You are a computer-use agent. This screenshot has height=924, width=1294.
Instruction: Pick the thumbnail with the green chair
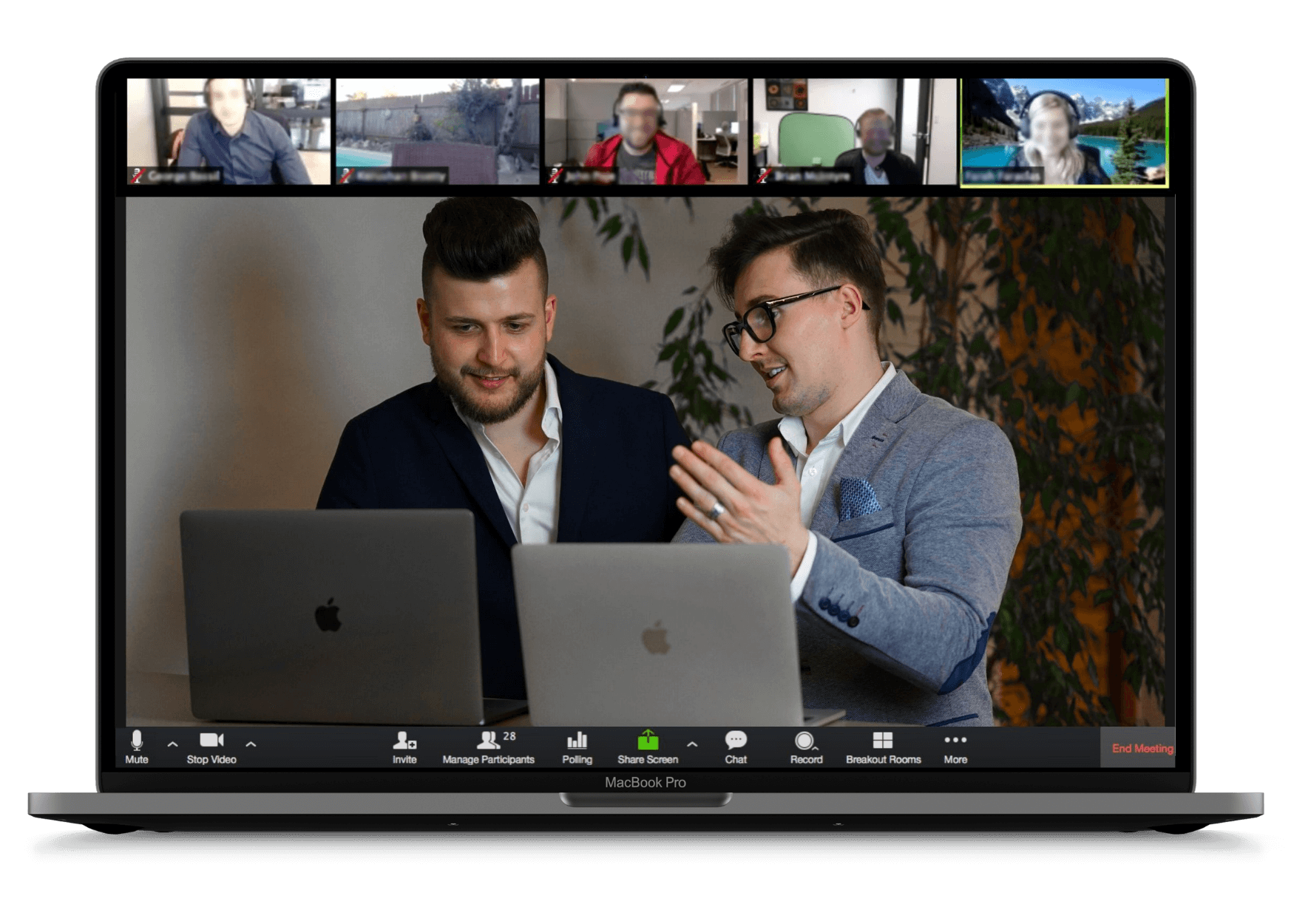coord(854,132)
